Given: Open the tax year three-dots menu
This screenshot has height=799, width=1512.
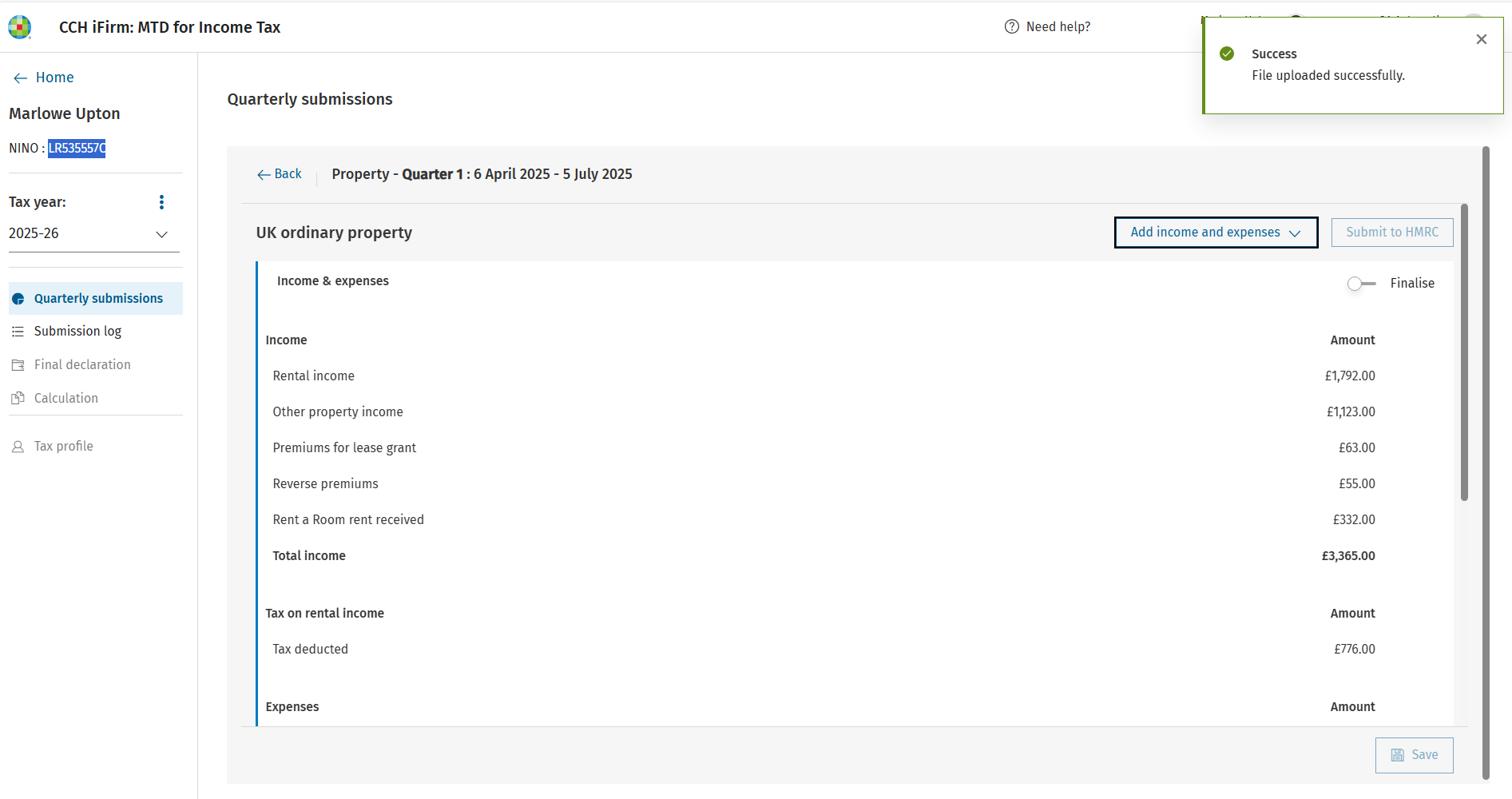Looking at the screenshot, I should tap(161, 202).
